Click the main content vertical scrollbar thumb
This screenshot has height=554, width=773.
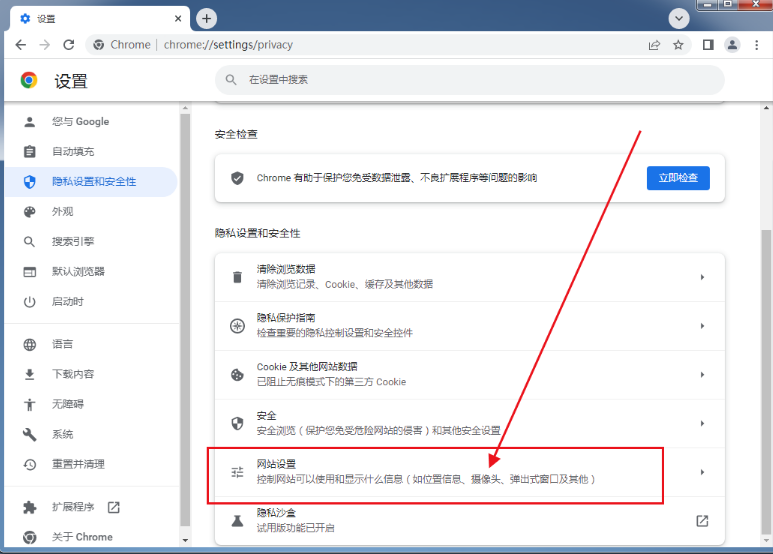(x=767, y=381)
